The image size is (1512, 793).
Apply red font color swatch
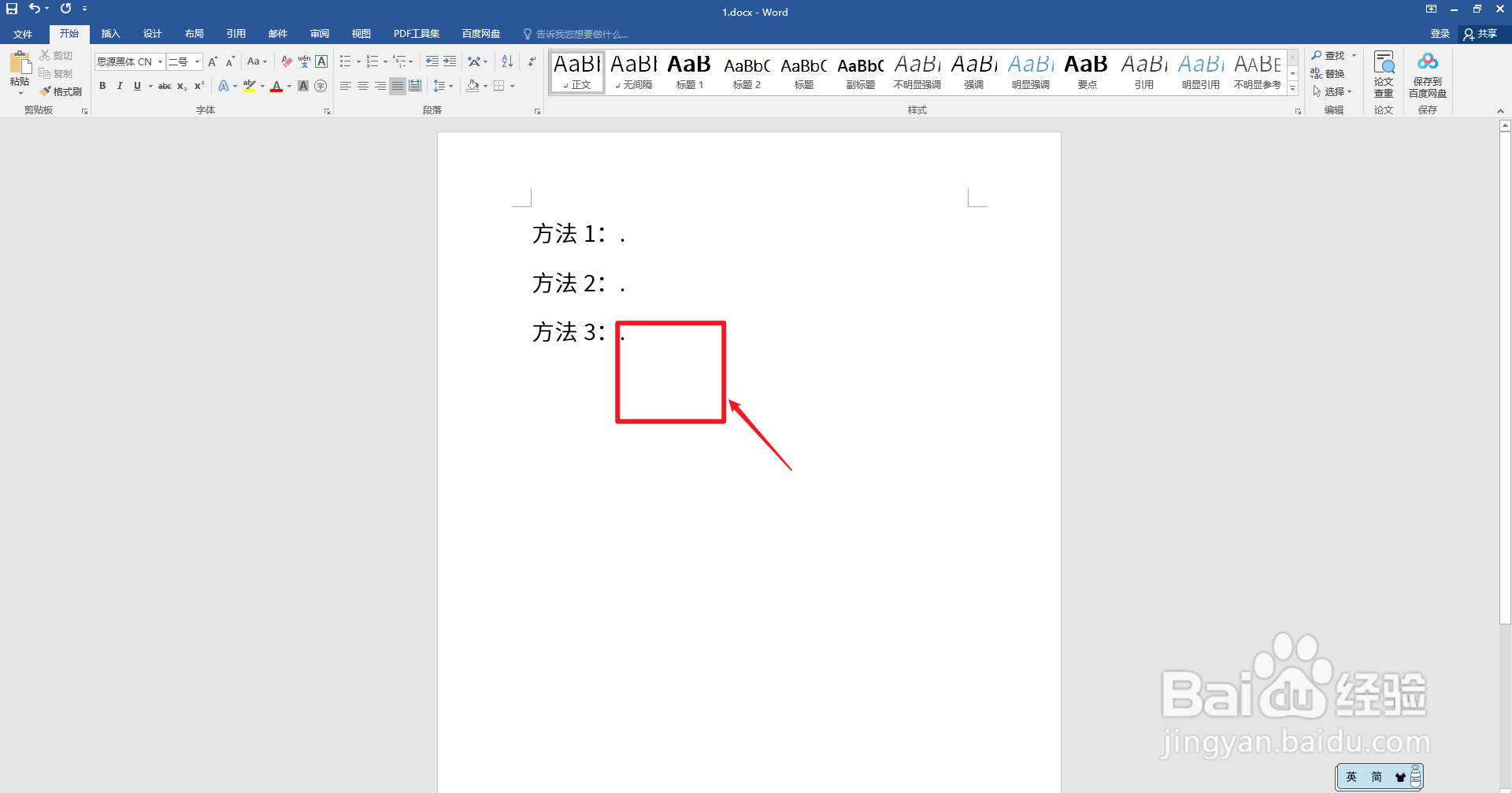pyautogui.click(x=276, y=86)
